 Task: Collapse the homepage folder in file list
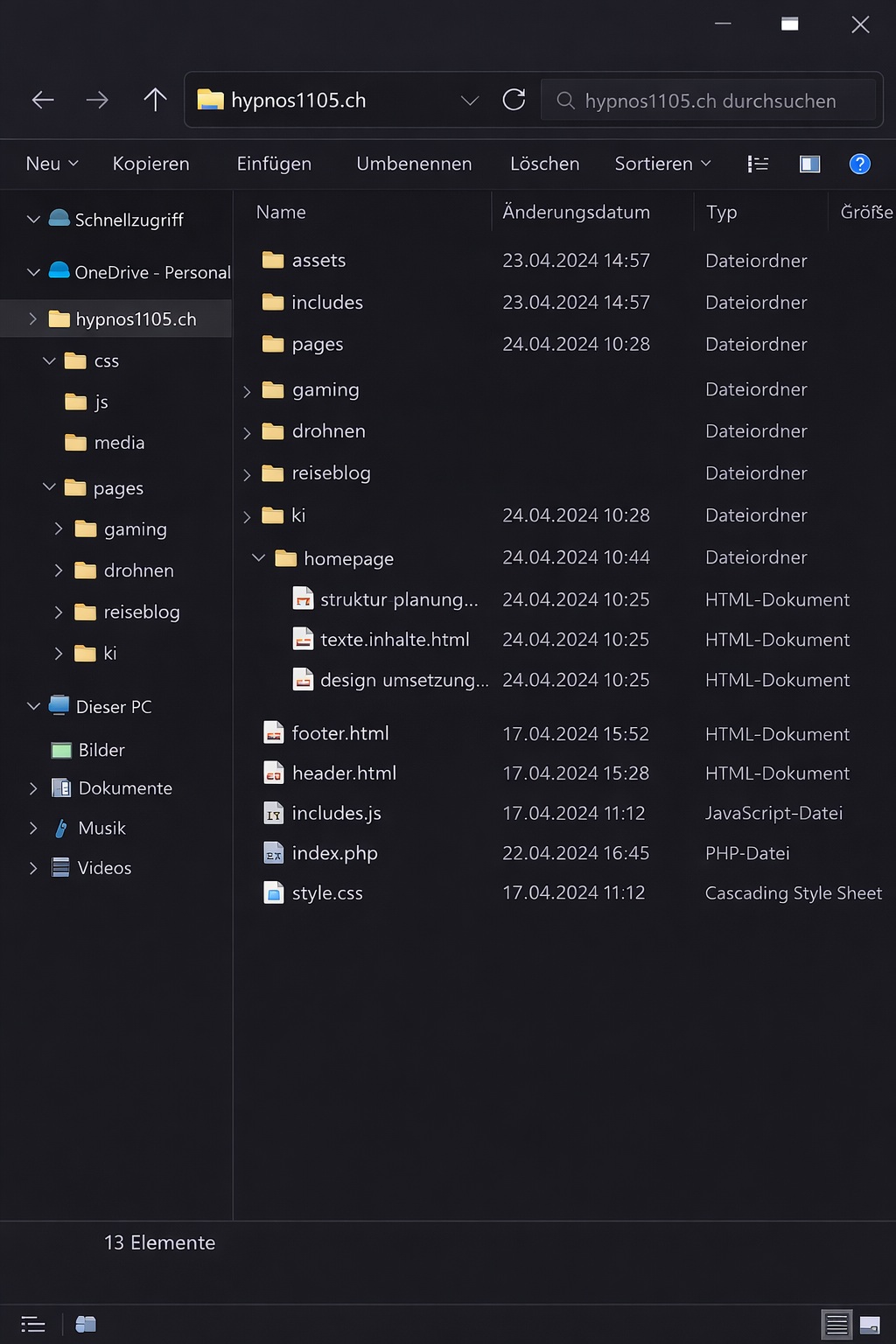tap(259, 557)
